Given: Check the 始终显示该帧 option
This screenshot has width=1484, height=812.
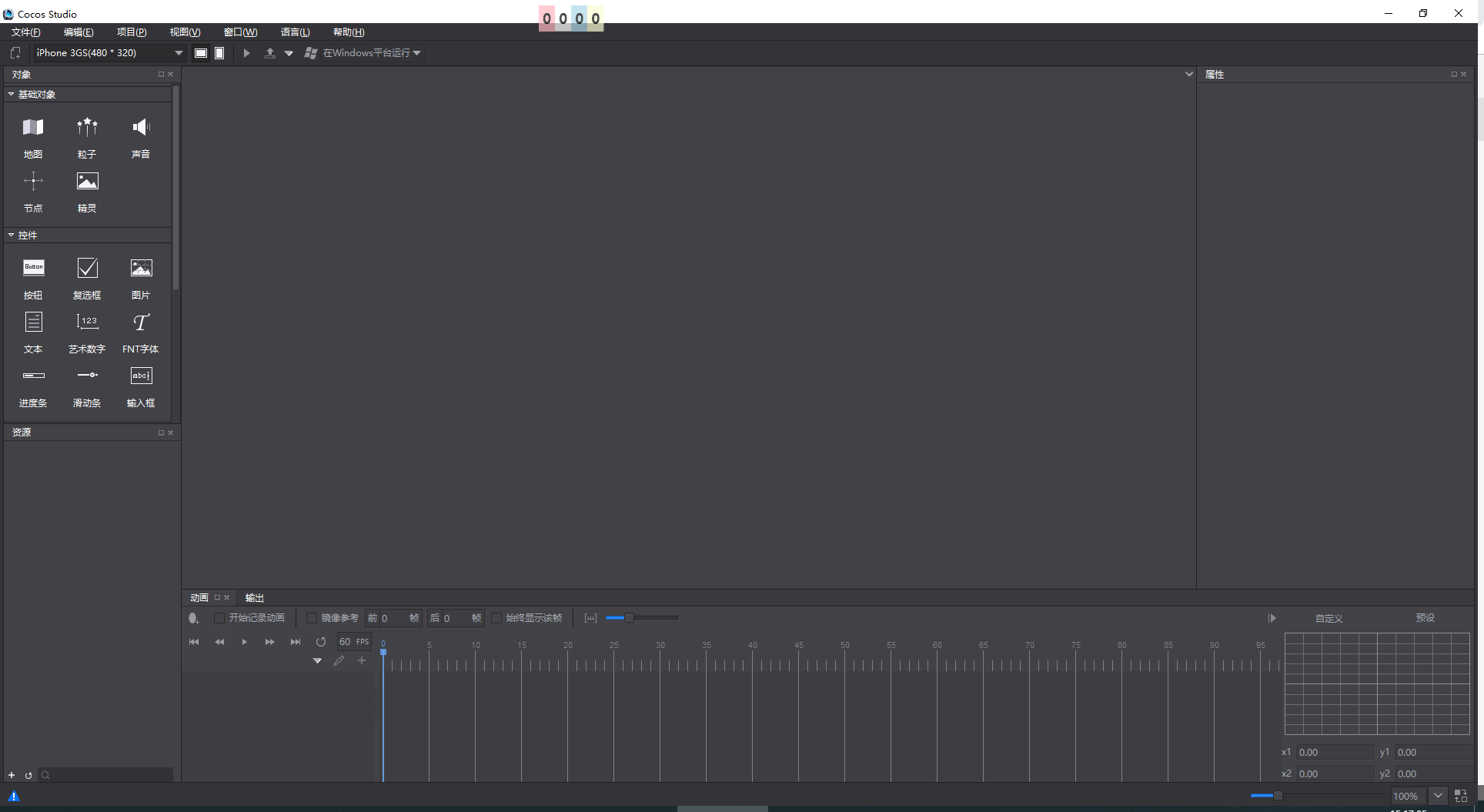Looking at the screenshot, I should click(x=497, y=617).
